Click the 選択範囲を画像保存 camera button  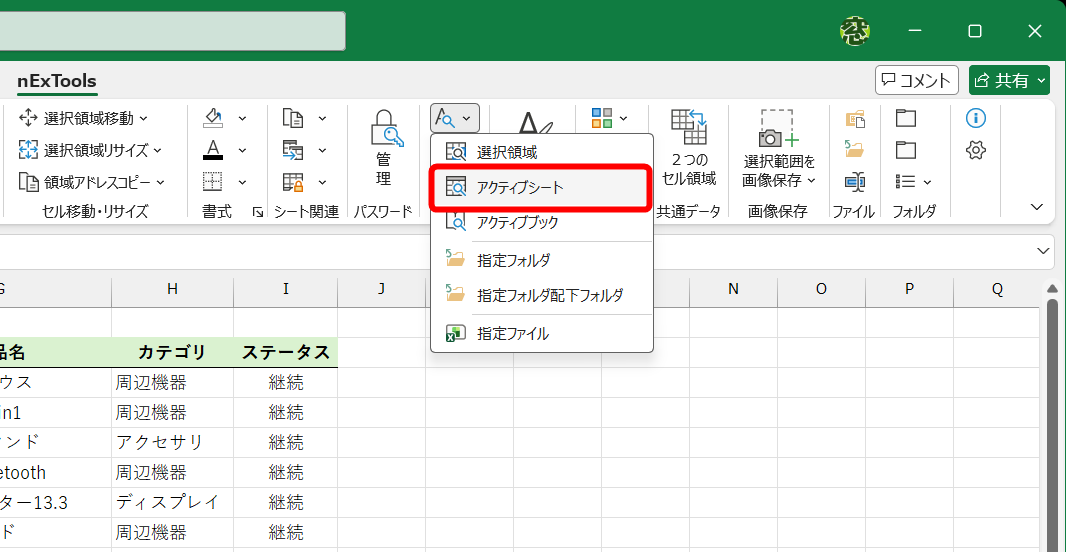[778, 148]
